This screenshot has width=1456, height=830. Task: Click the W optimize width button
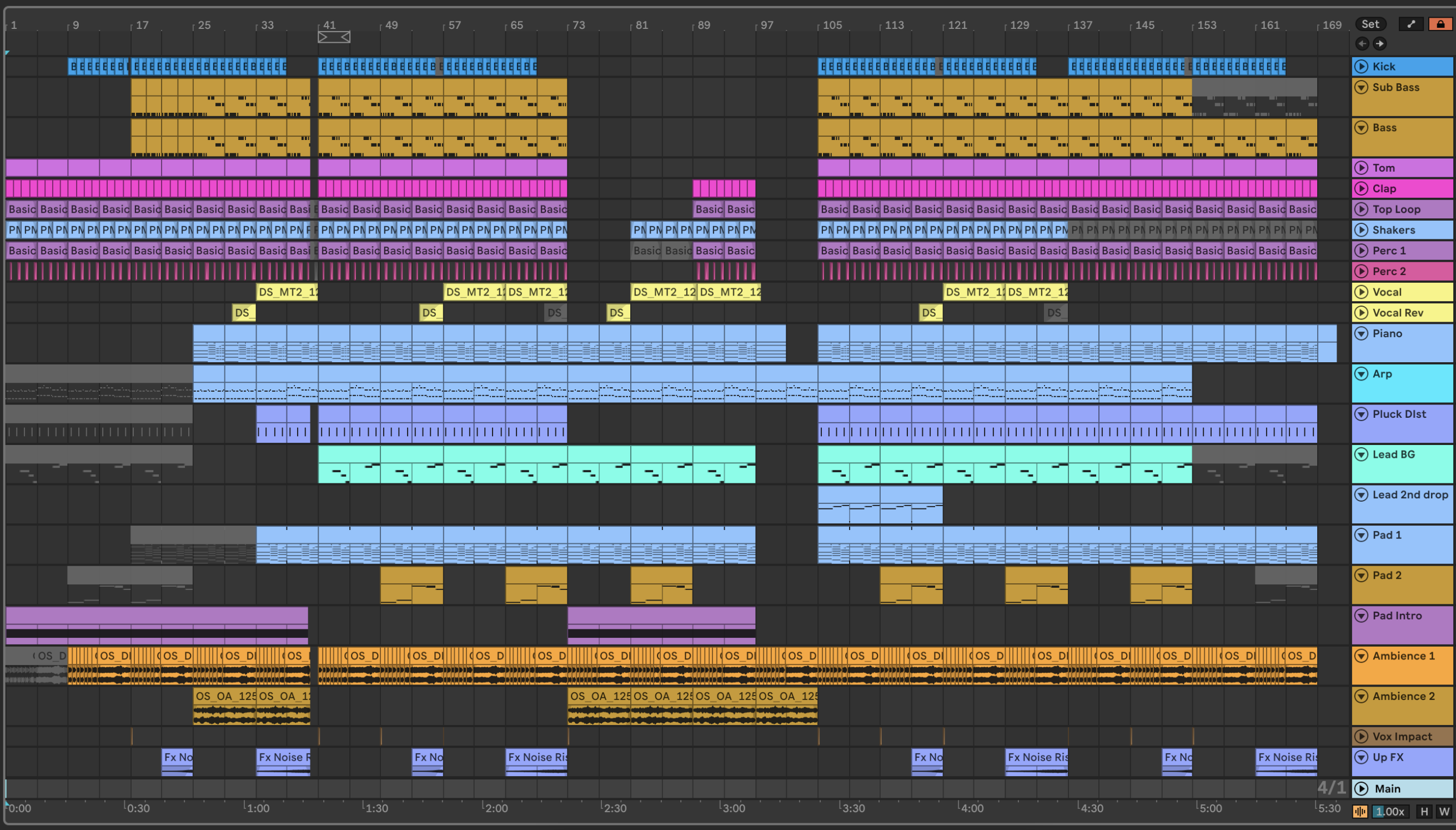1443,811
